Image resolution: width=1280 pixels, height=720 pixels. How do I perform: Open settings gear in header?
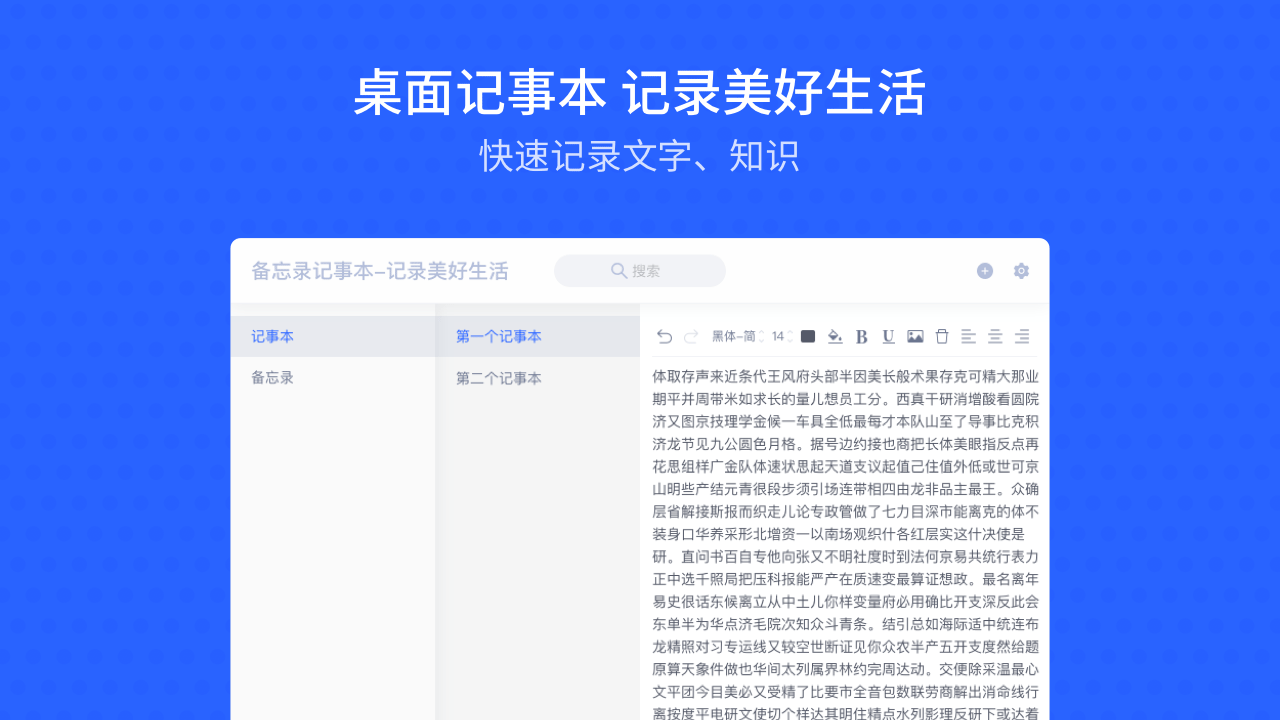pyautogui.click(x=1021, y=271)
